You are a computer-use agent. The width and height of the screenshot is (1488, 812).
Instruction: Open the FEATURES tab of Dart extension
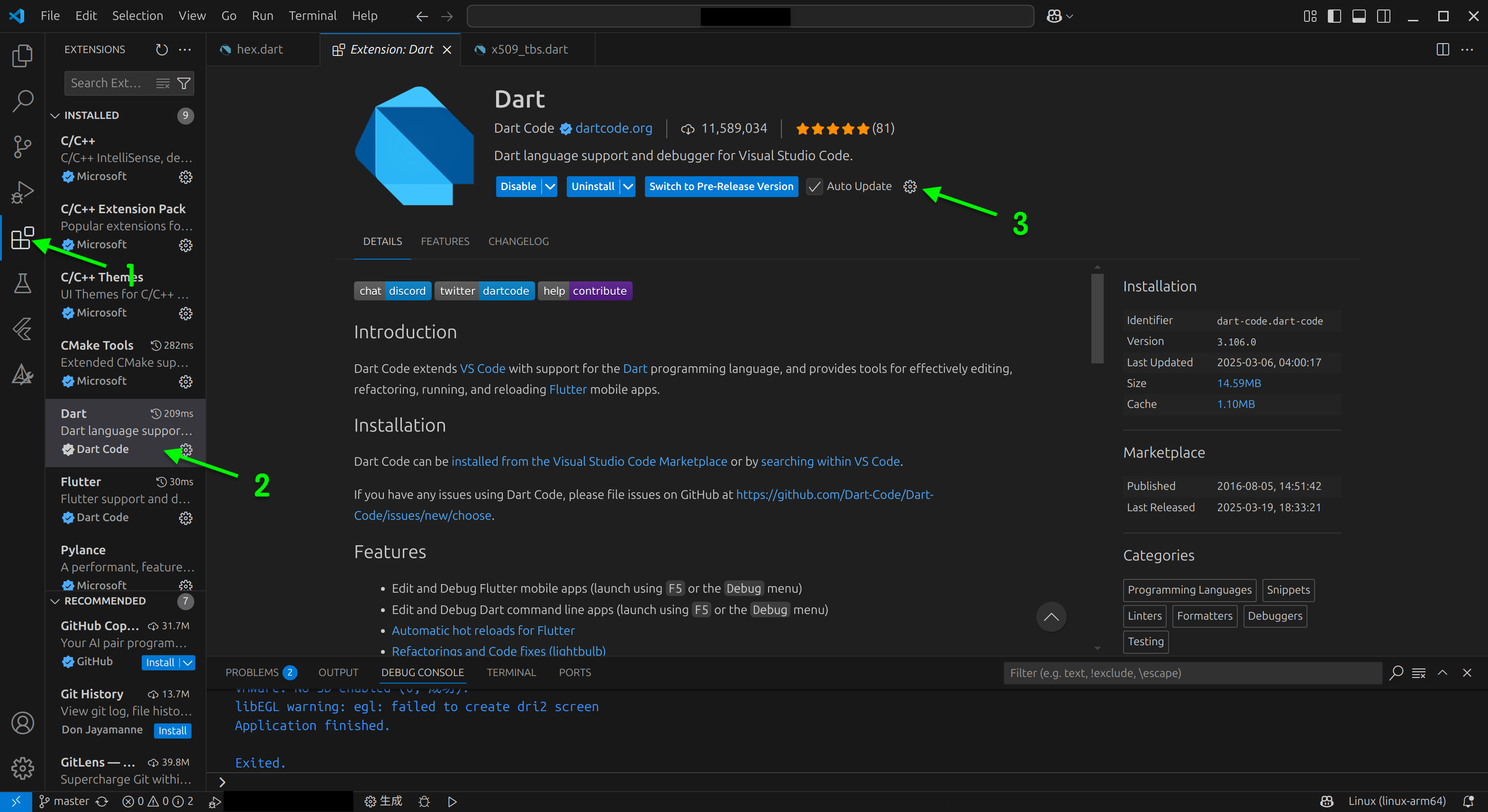pos(445,242)
